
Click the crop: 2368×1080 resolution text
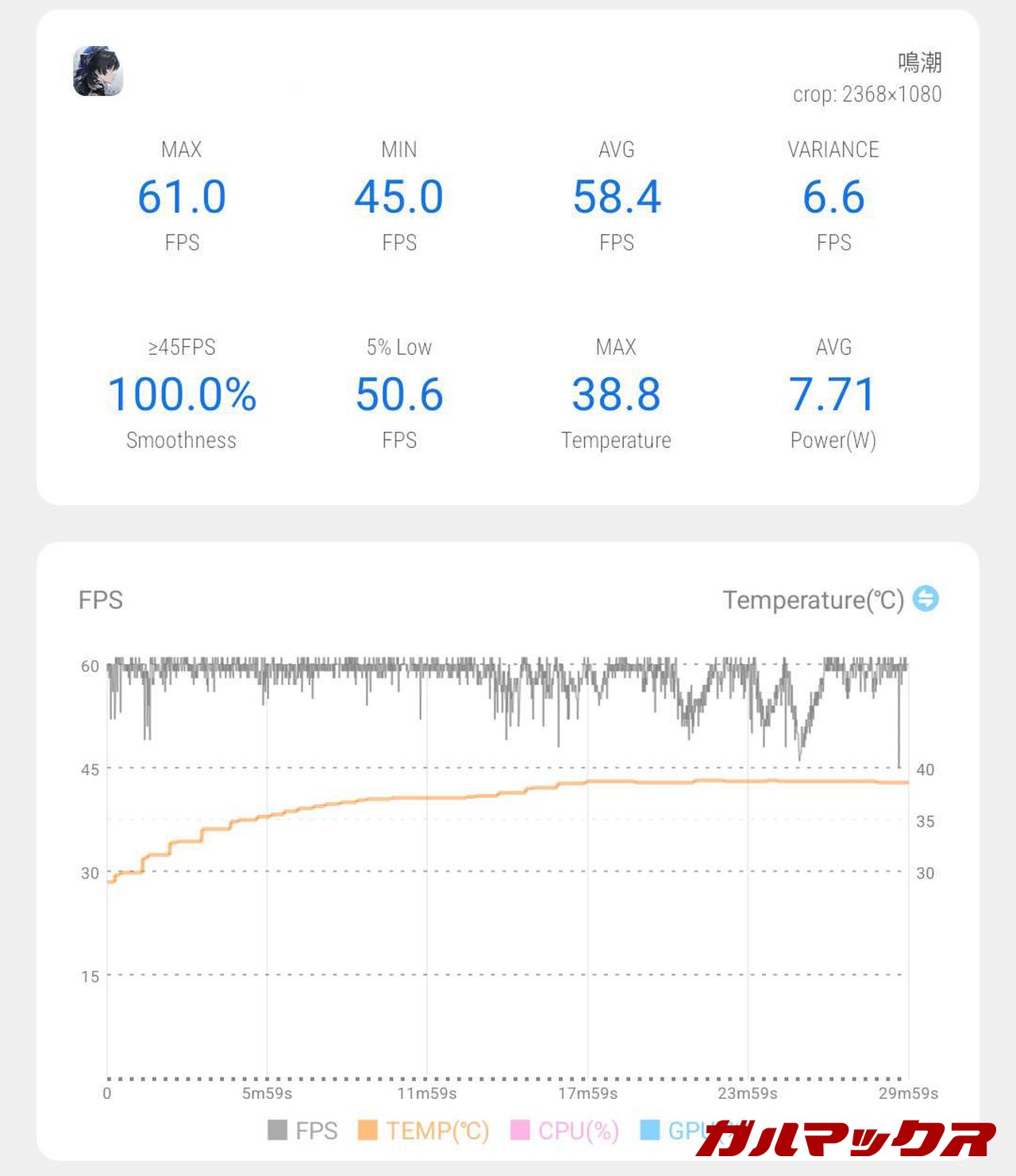[867, 94]
